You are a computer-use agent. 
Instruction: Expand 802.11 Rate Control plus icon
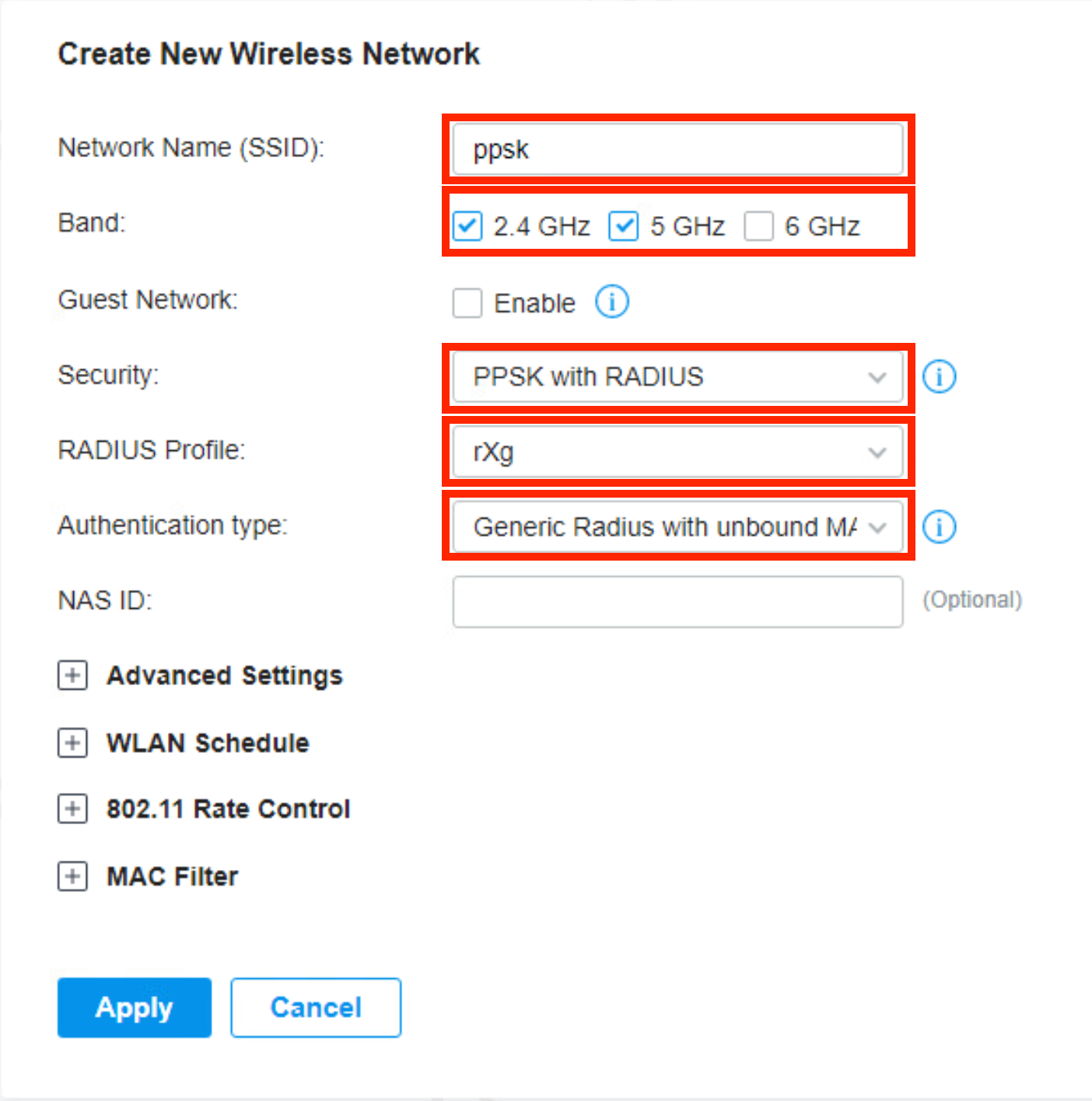(72, 809)
